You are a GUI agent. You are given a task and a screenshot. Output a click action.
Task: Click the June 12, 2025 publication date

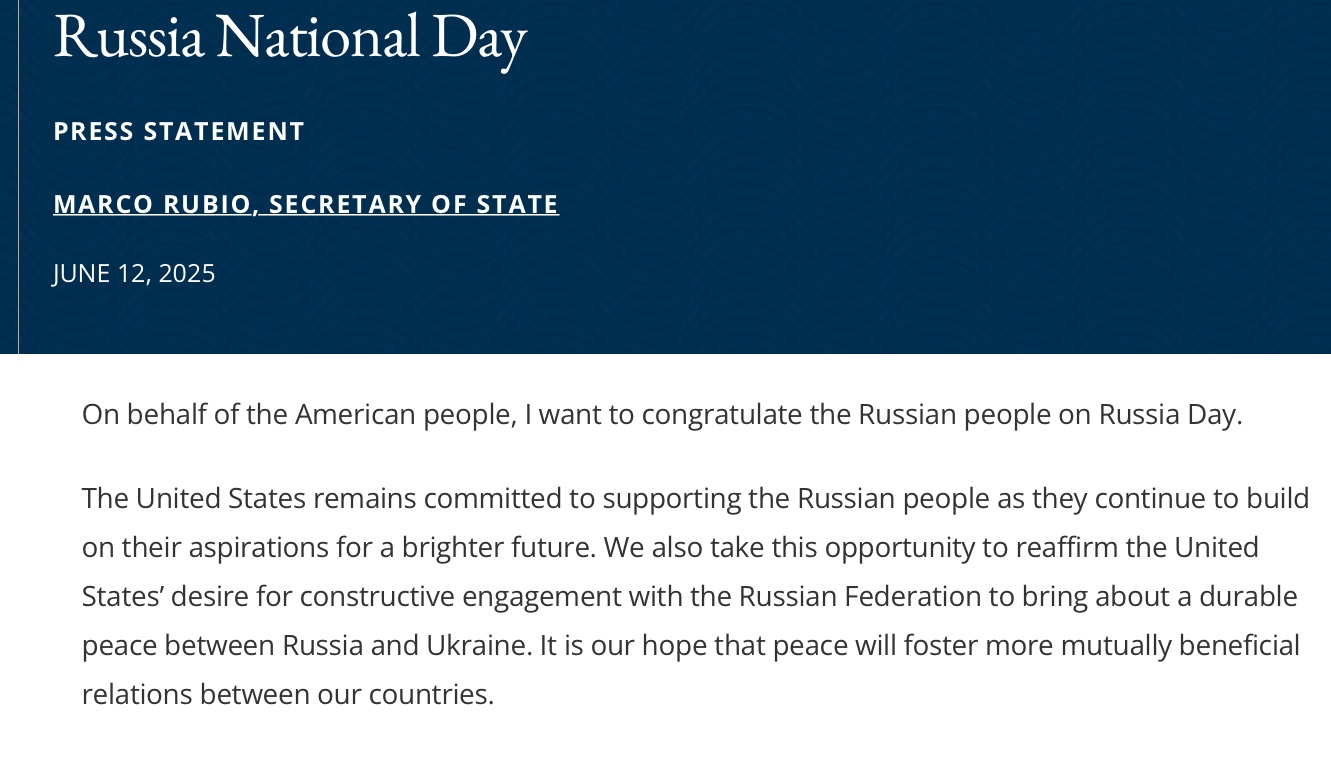pyautogui.click(x=134, y=273)
